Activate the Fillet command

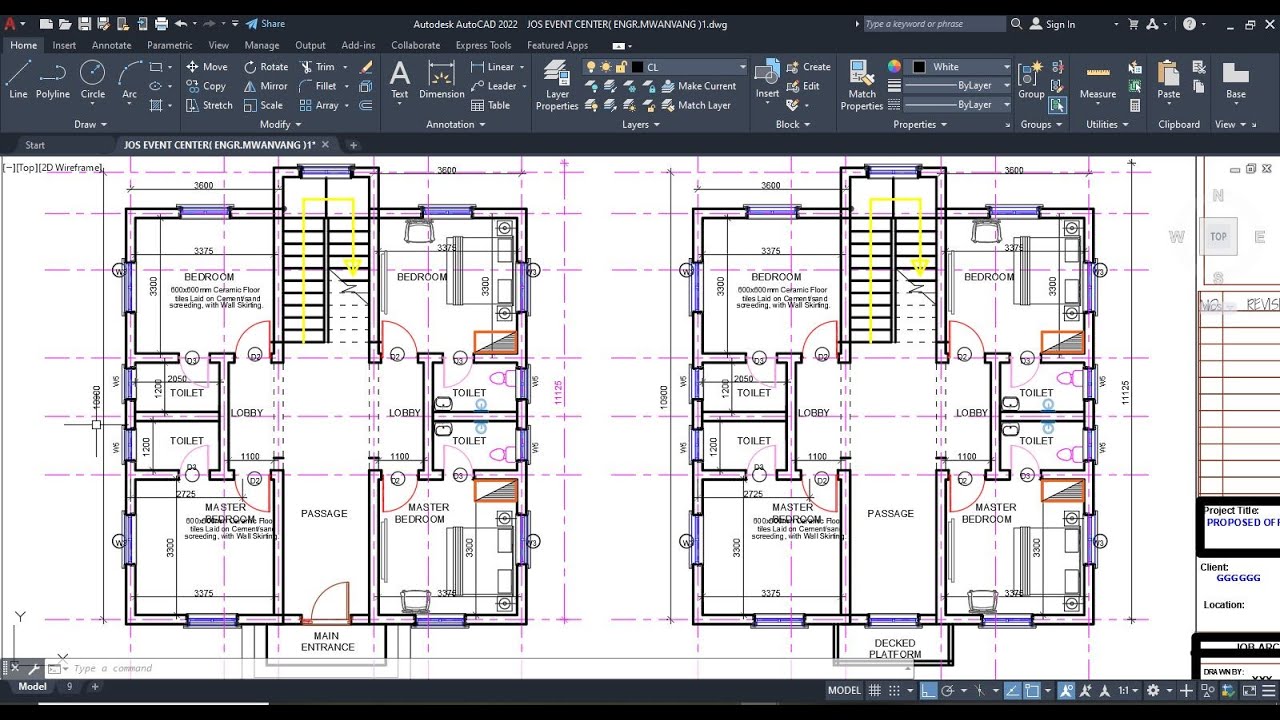click(317, 86)
